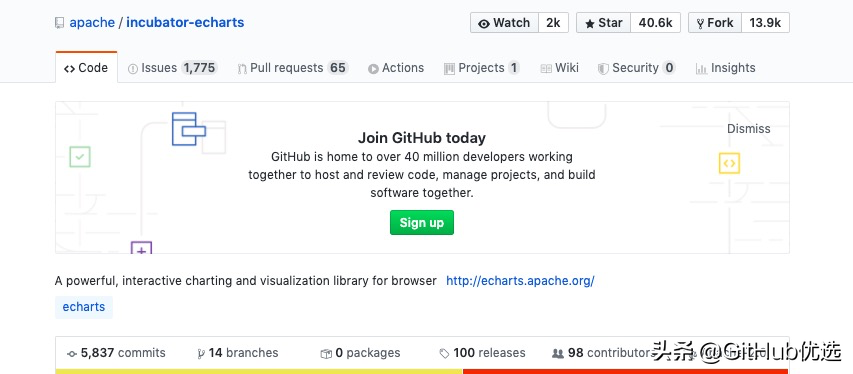Open the incubator-echarts repository link
Screen dimensions: 853x374
pos(185,23)
